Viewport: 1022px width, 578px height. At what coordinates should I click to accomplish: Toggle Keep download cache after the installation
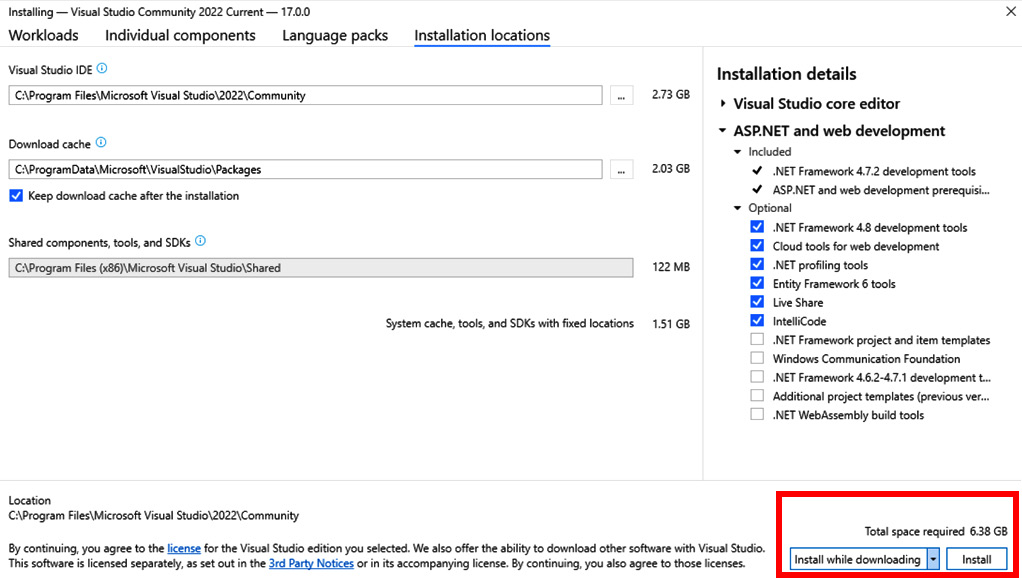coord(16,195)
